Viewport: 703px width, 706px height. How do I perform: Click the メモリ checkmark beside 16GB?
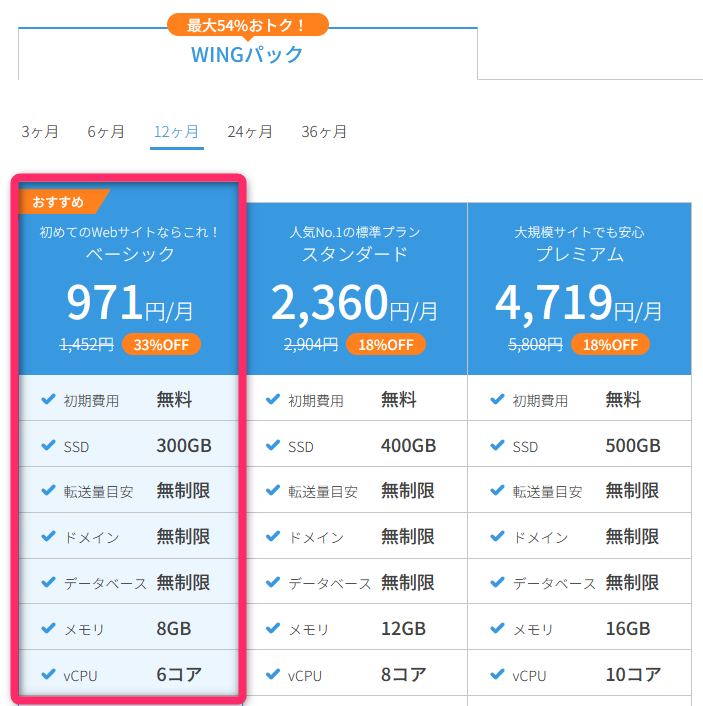coord(497,628)
